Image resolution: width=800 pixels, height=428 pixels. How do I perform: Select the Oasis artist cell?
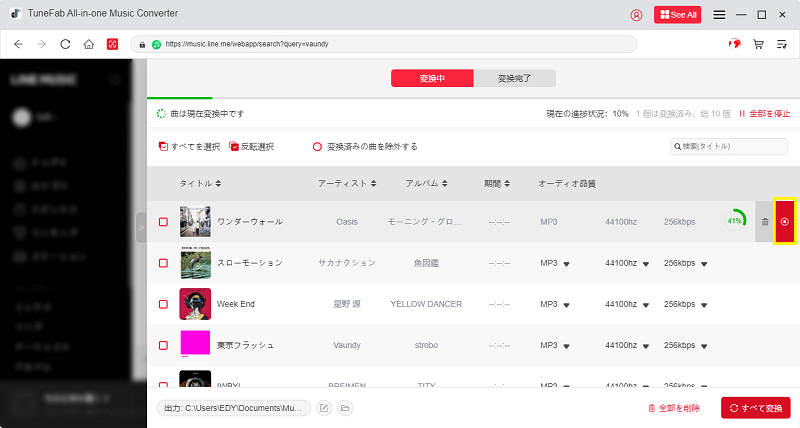(x=347, y=222)
